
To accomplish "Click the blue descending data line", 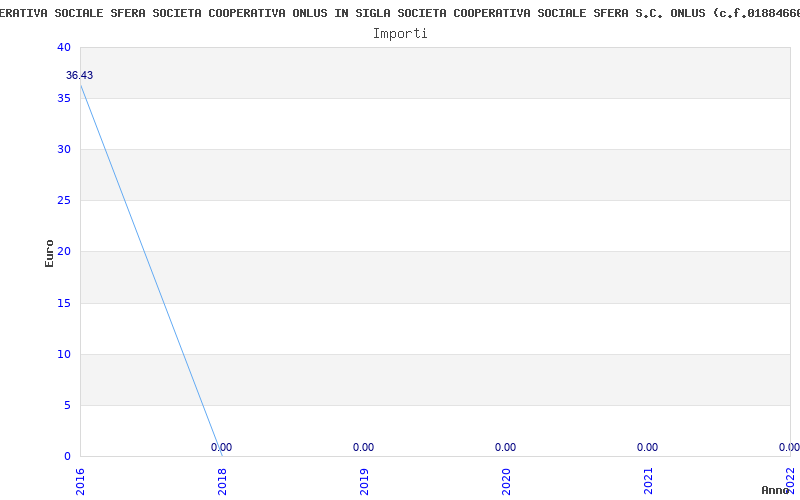I will 151,270.
